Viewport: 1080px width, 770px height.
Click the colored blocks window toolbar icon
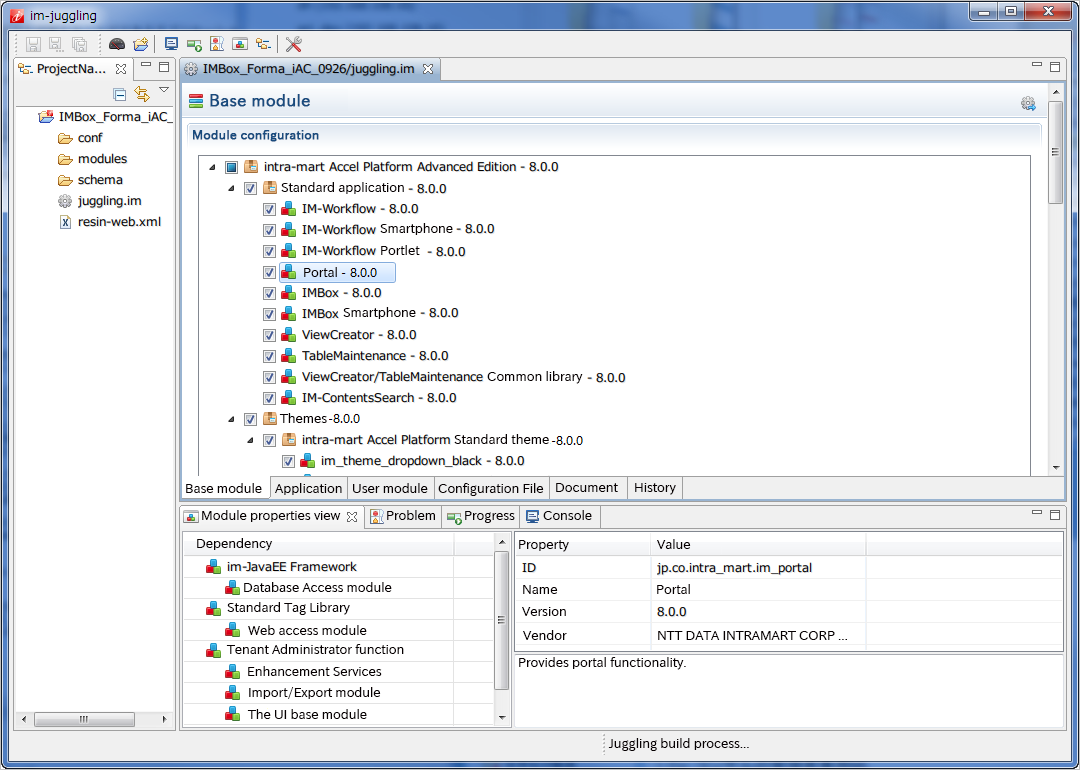[240, 45]
